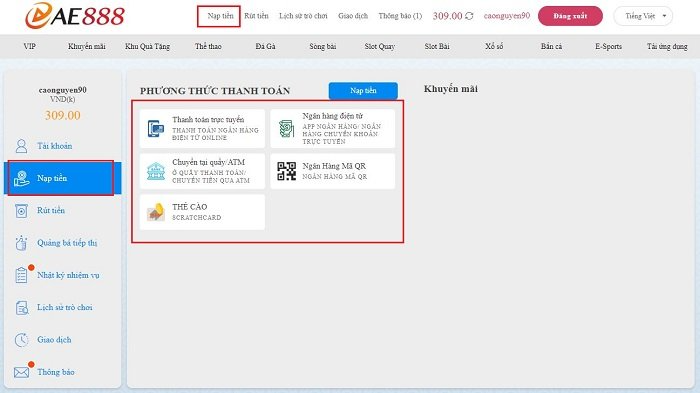700x393 pixels.
Task: Go to the VIP menu
Action: point(29,46)
